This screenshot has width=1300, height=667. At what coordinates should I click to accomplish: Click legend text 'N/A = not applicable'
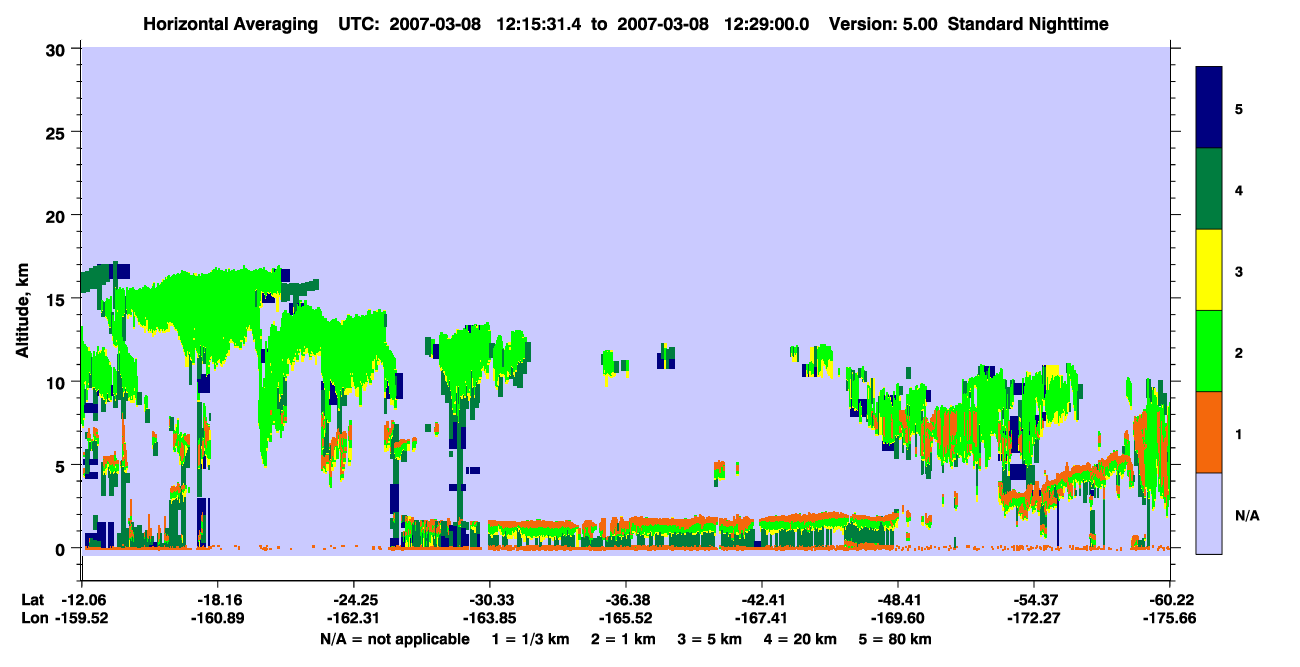coord(394,639)
